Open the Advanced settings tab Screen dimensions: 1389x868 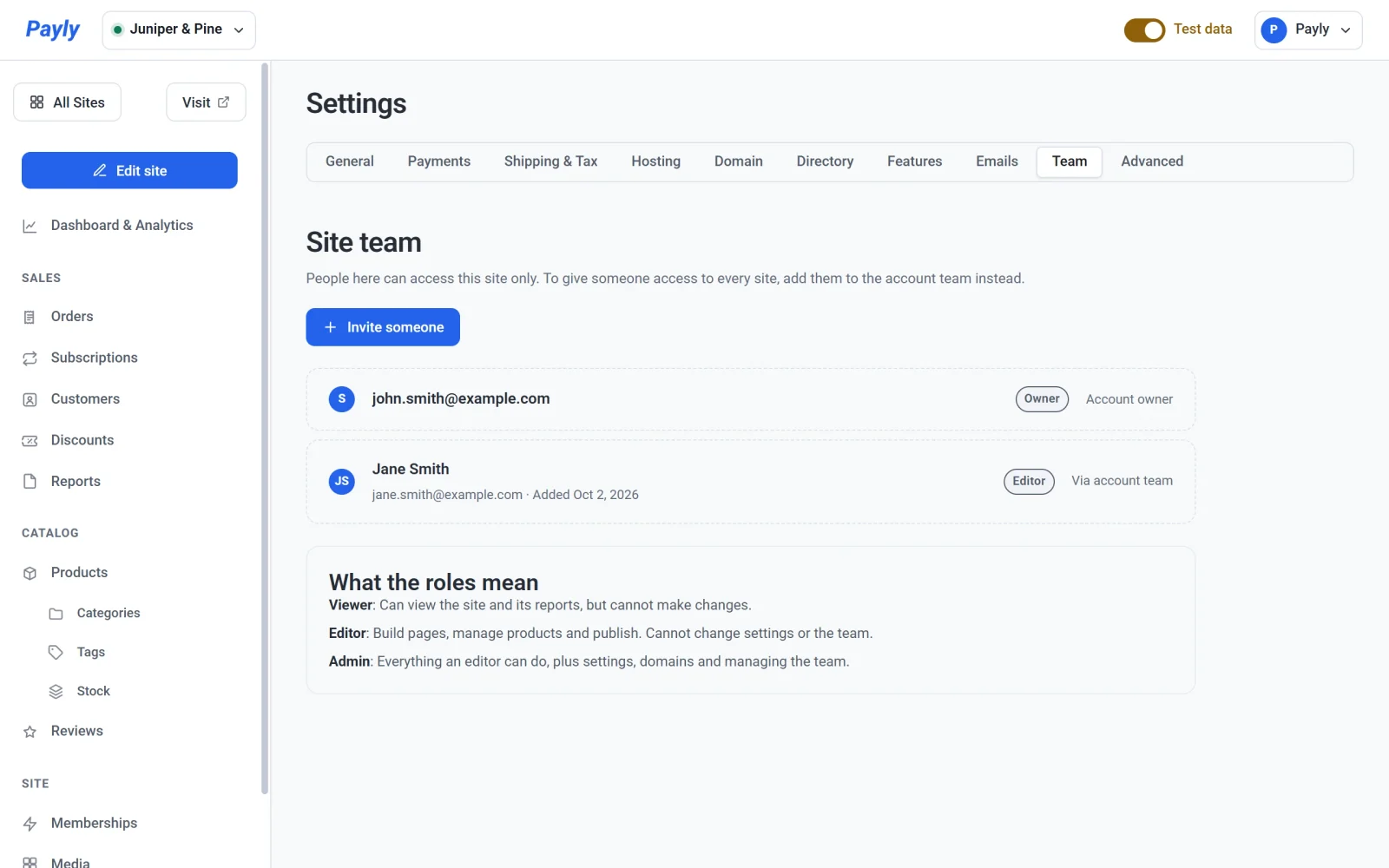1152,161
